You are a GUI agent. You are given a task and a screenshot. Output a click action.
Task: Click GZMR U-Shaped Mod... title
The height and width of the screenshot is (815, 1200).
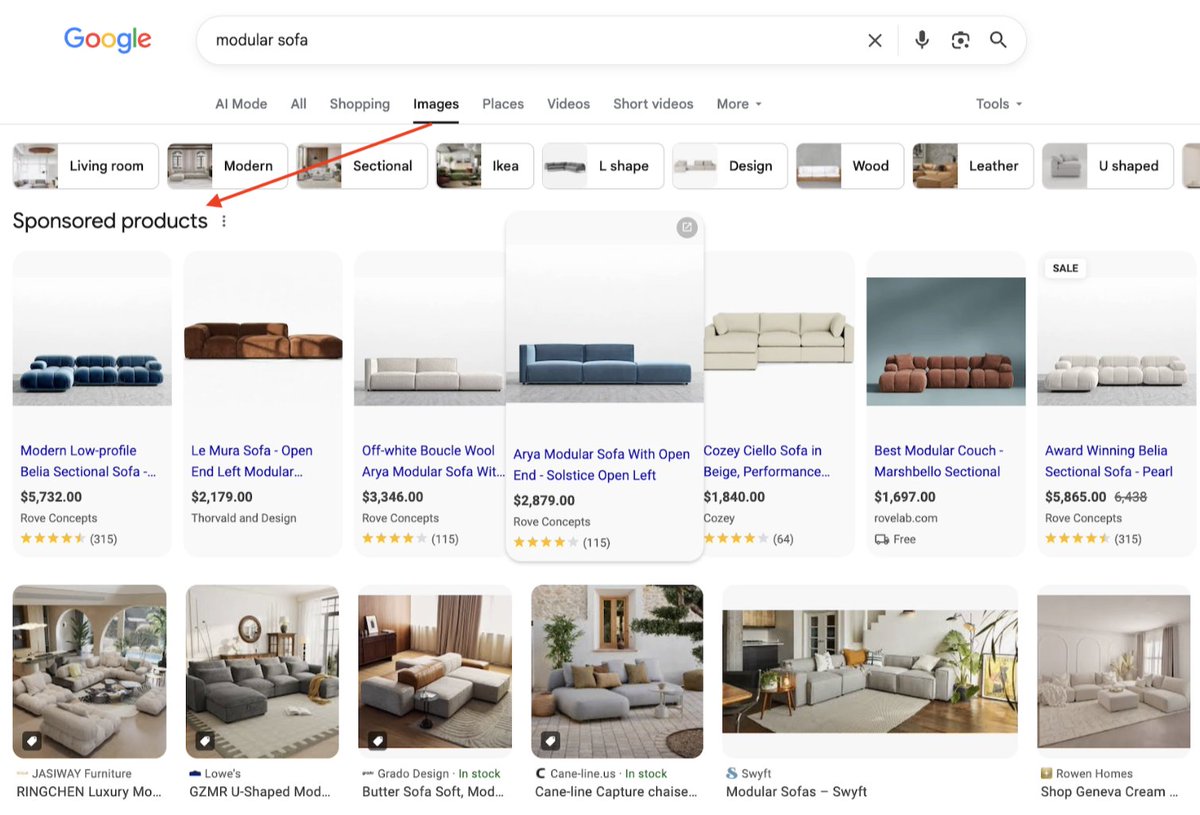pyautogui.click(x=260, y=792)
